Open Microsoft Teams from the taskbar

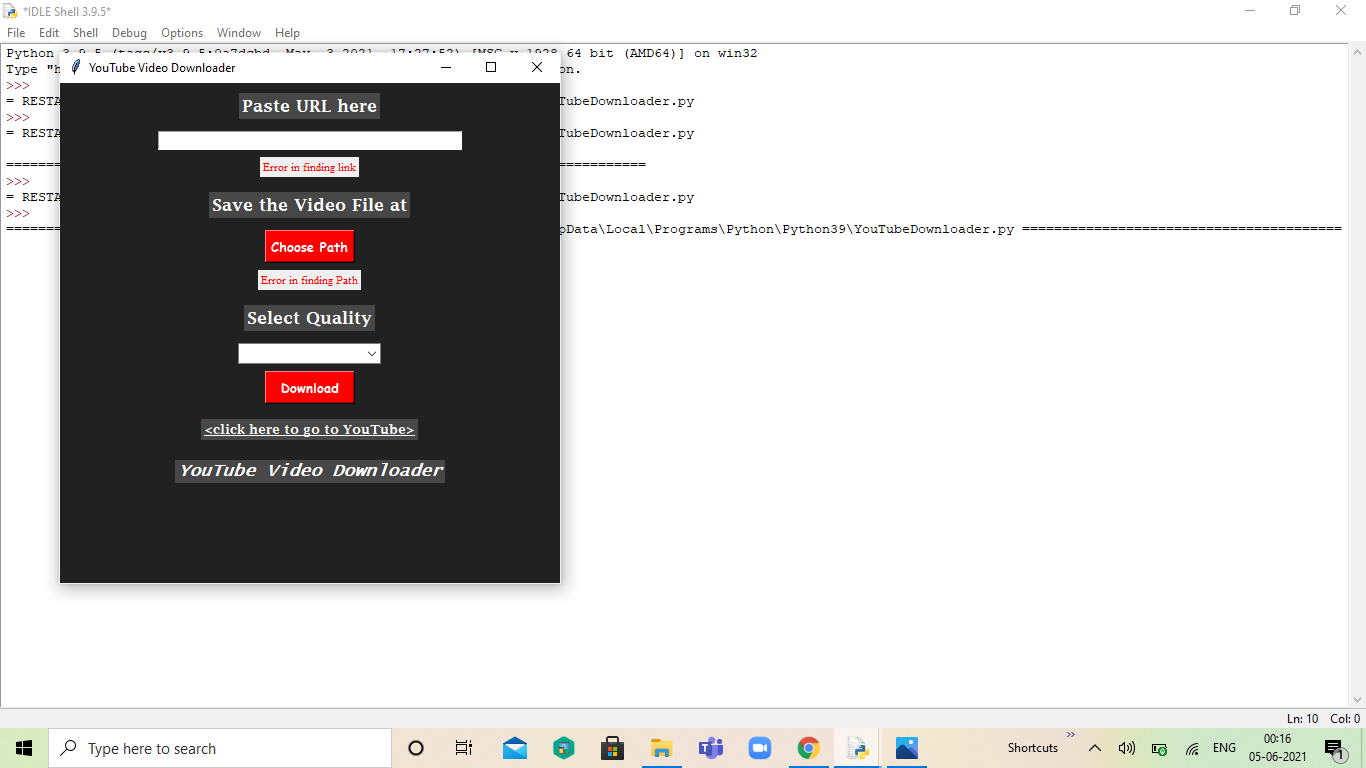click(x=710, y=747)
